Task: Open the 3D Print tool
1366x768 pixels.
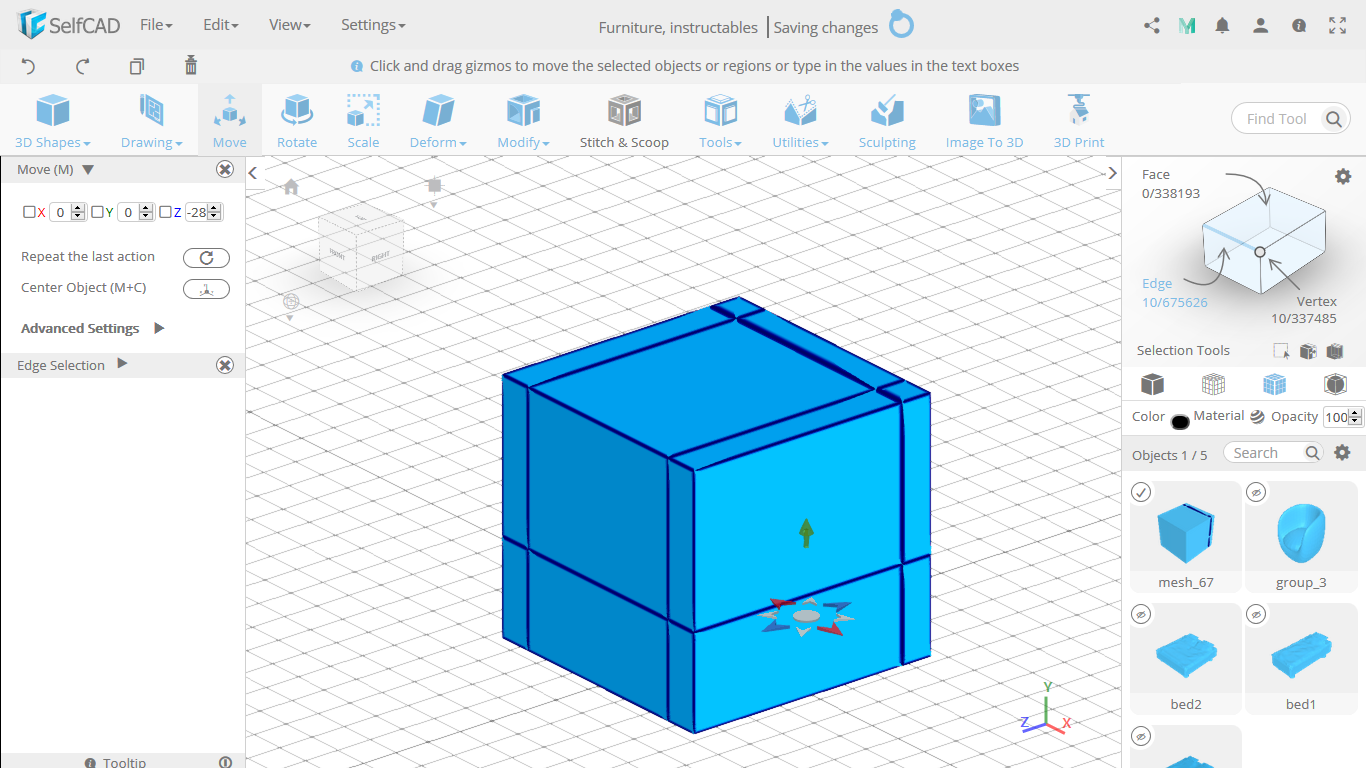Action: (1079, 120)
